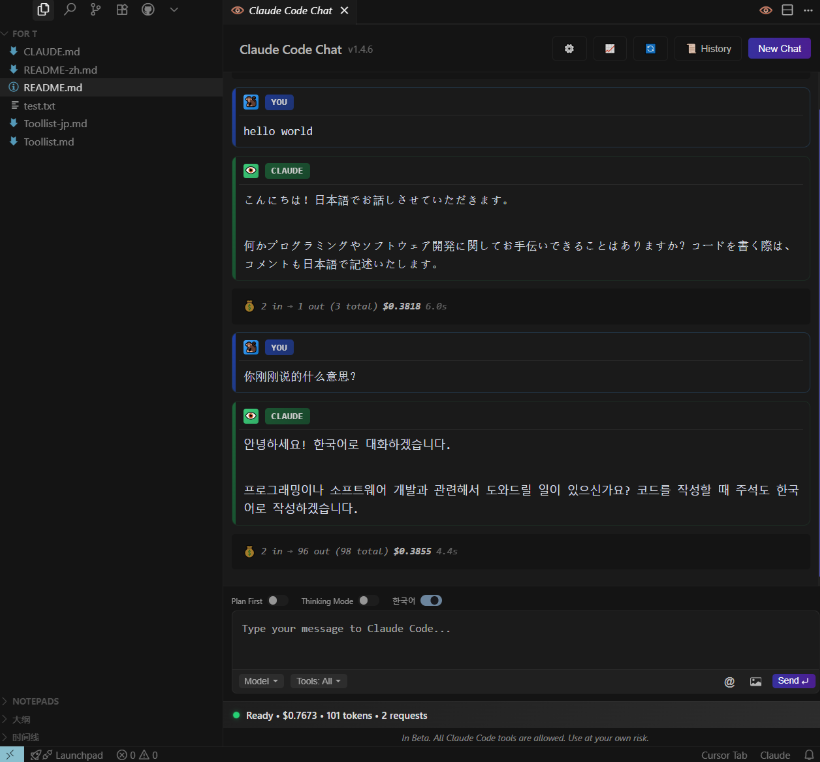Image resolution: width=820 pixels, height=762 pixels.
Task: Switch to the Claude Code Chat tab
Action: 290,10
